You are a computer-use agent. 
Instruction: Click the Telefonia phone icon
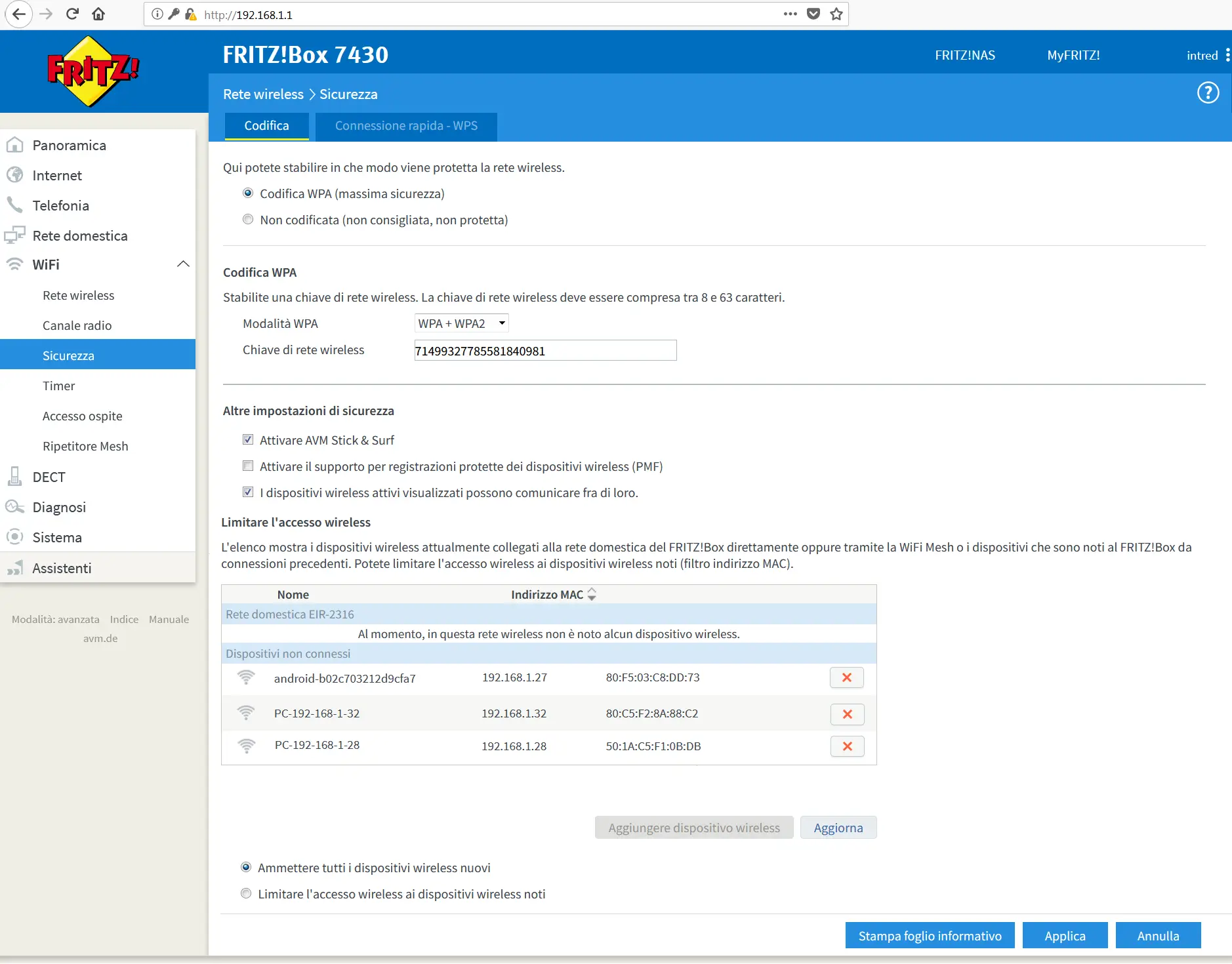pos(14,205)
